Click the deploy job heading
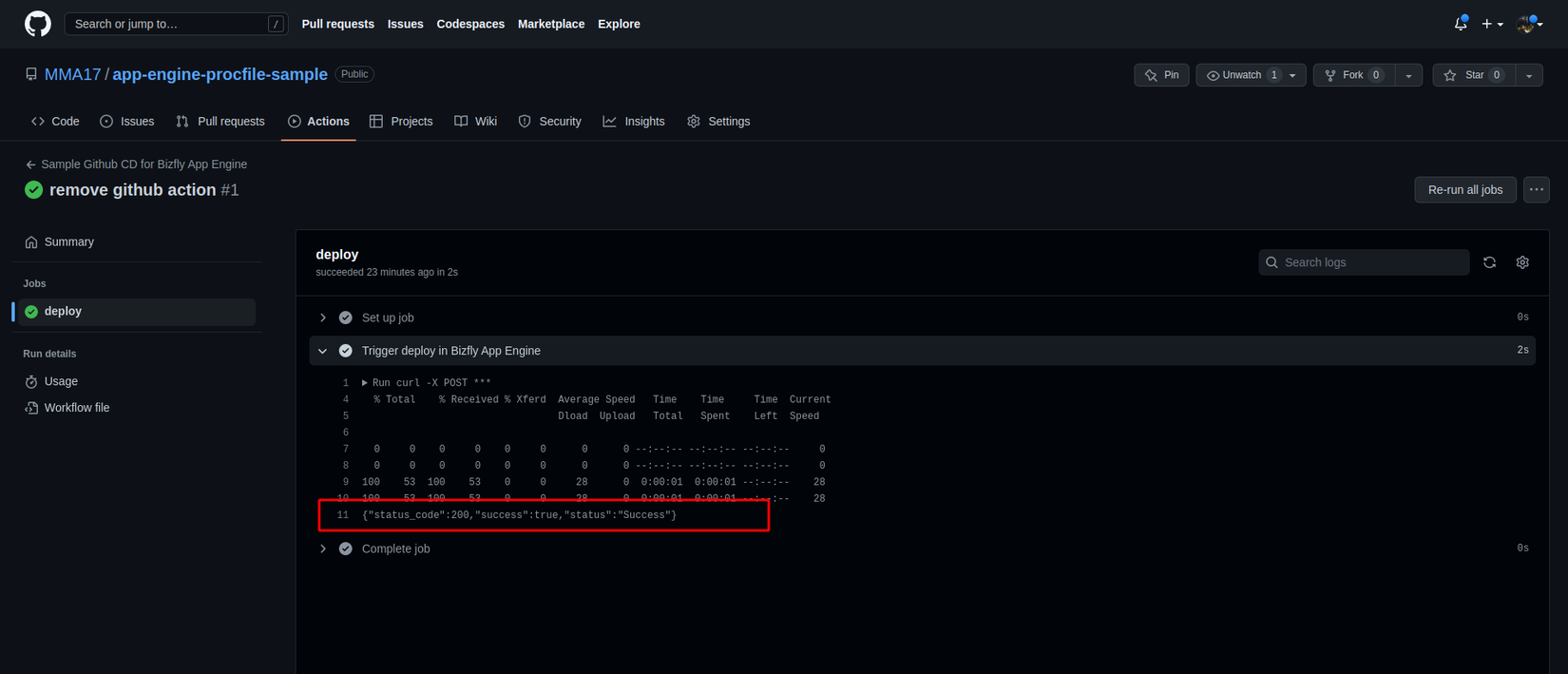 pos(337,255)
